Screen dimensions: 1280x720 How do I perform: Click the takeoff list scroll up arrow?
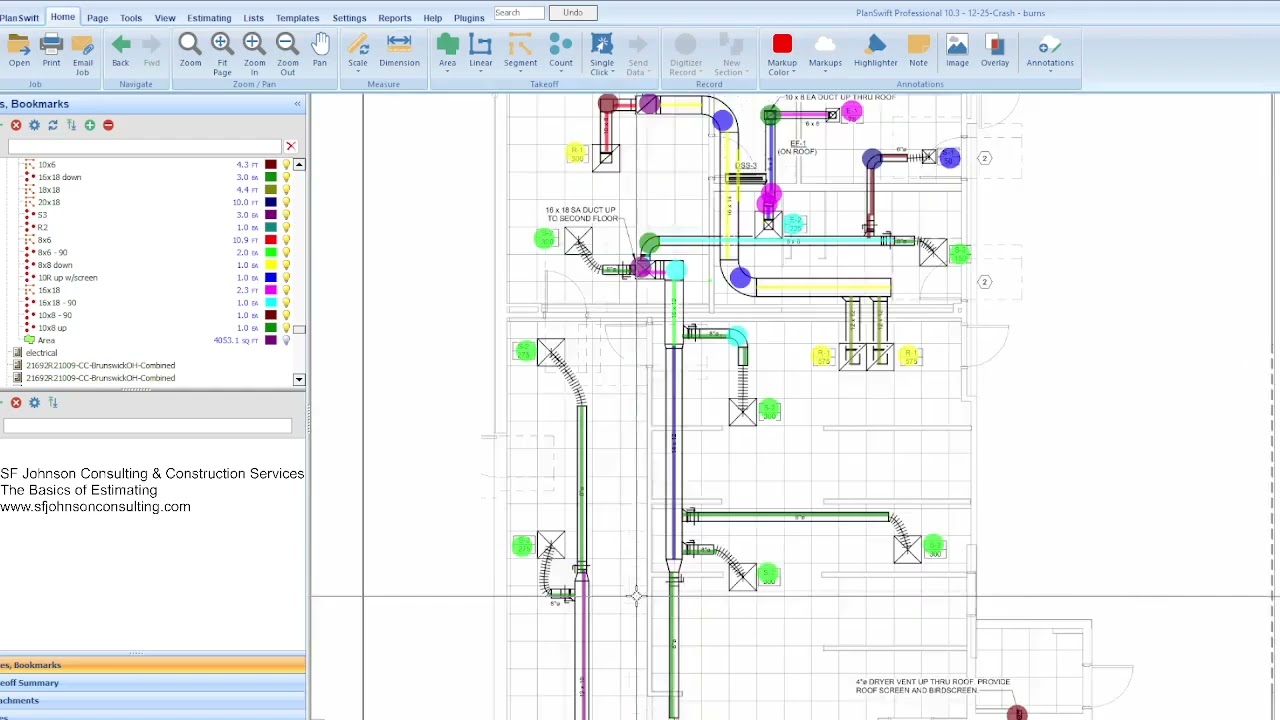click(299, 164)
